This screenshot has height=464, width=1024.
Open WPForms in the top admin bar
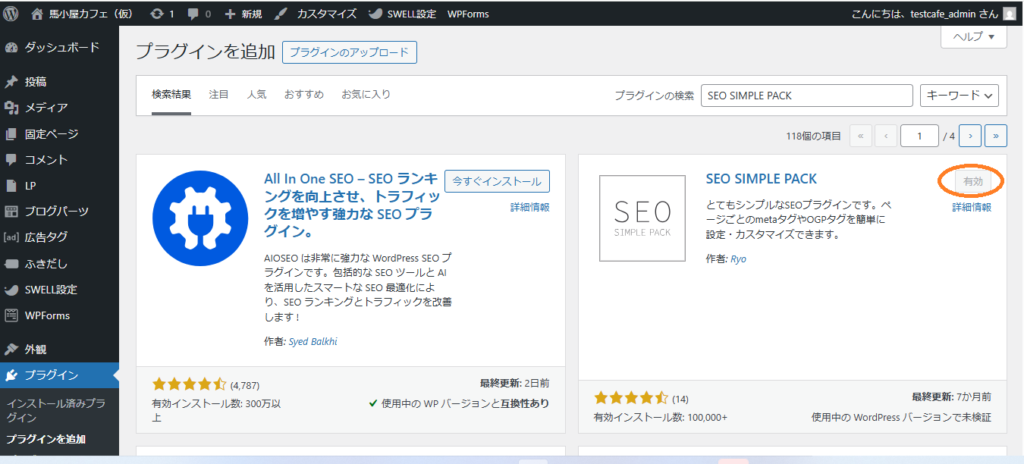(468, 13)
